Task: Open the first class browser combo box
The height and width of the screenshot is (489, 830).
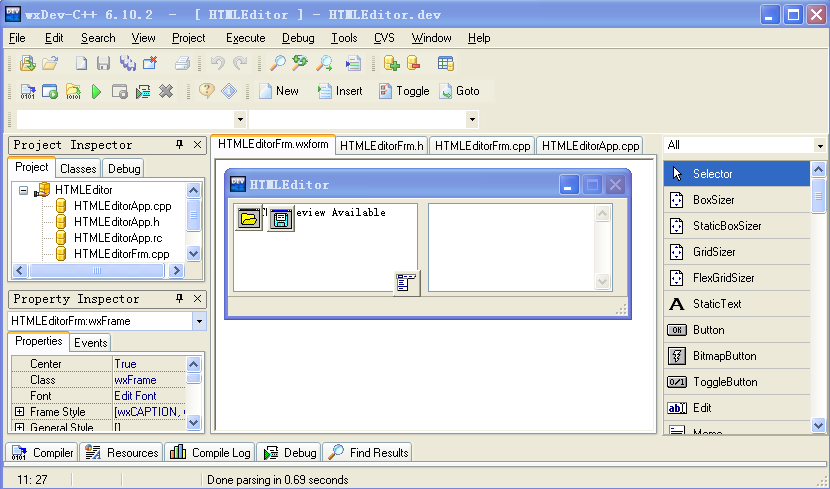Action: (240, 119)
